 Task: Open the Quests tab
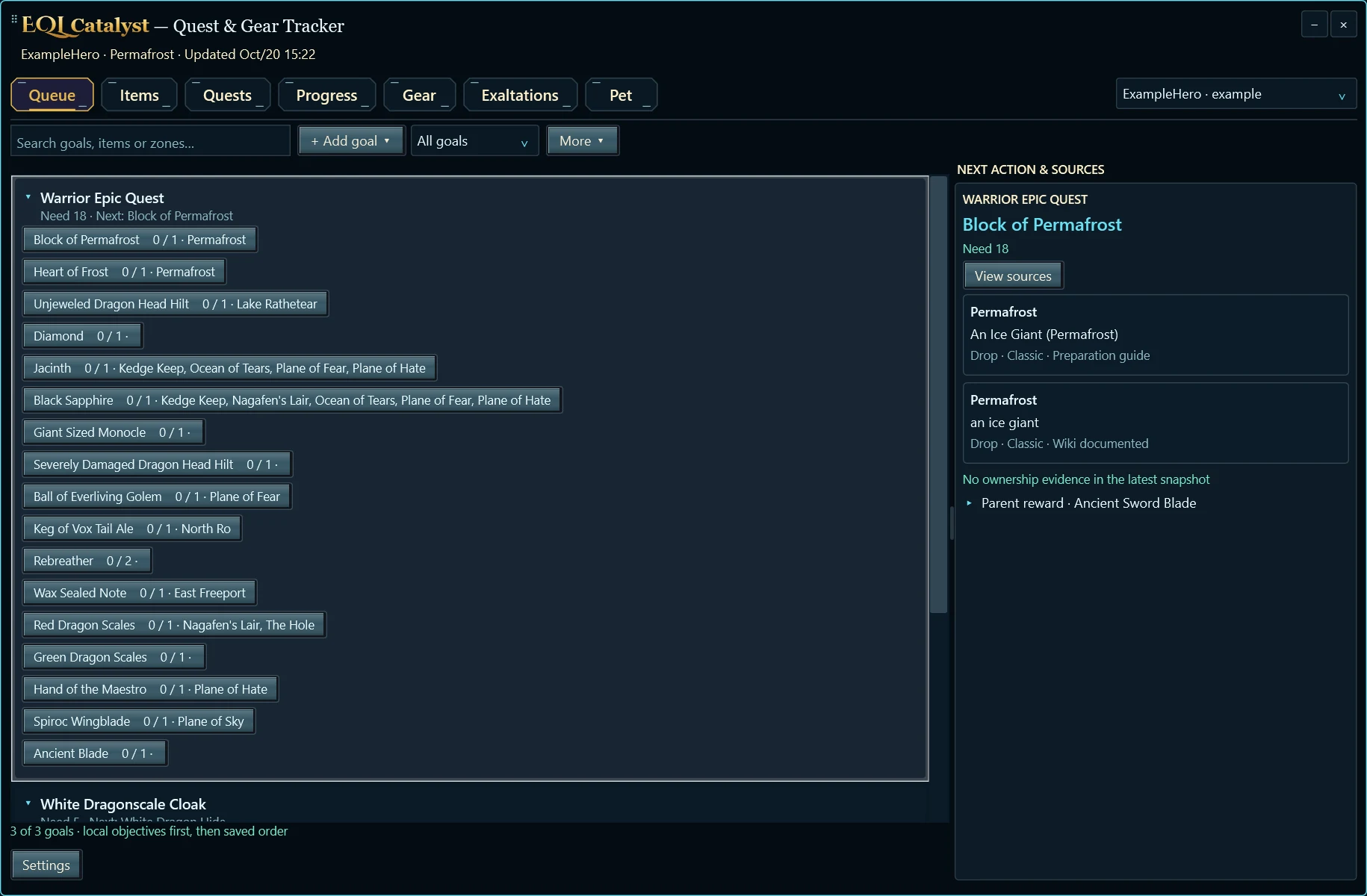pos(228,95)
